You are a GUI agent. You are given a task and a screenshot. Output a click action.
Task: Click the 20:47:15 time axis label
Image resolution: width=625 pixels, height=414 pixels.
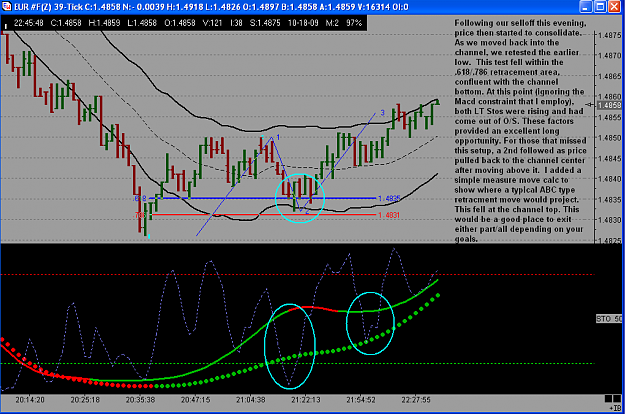[195, 400]
